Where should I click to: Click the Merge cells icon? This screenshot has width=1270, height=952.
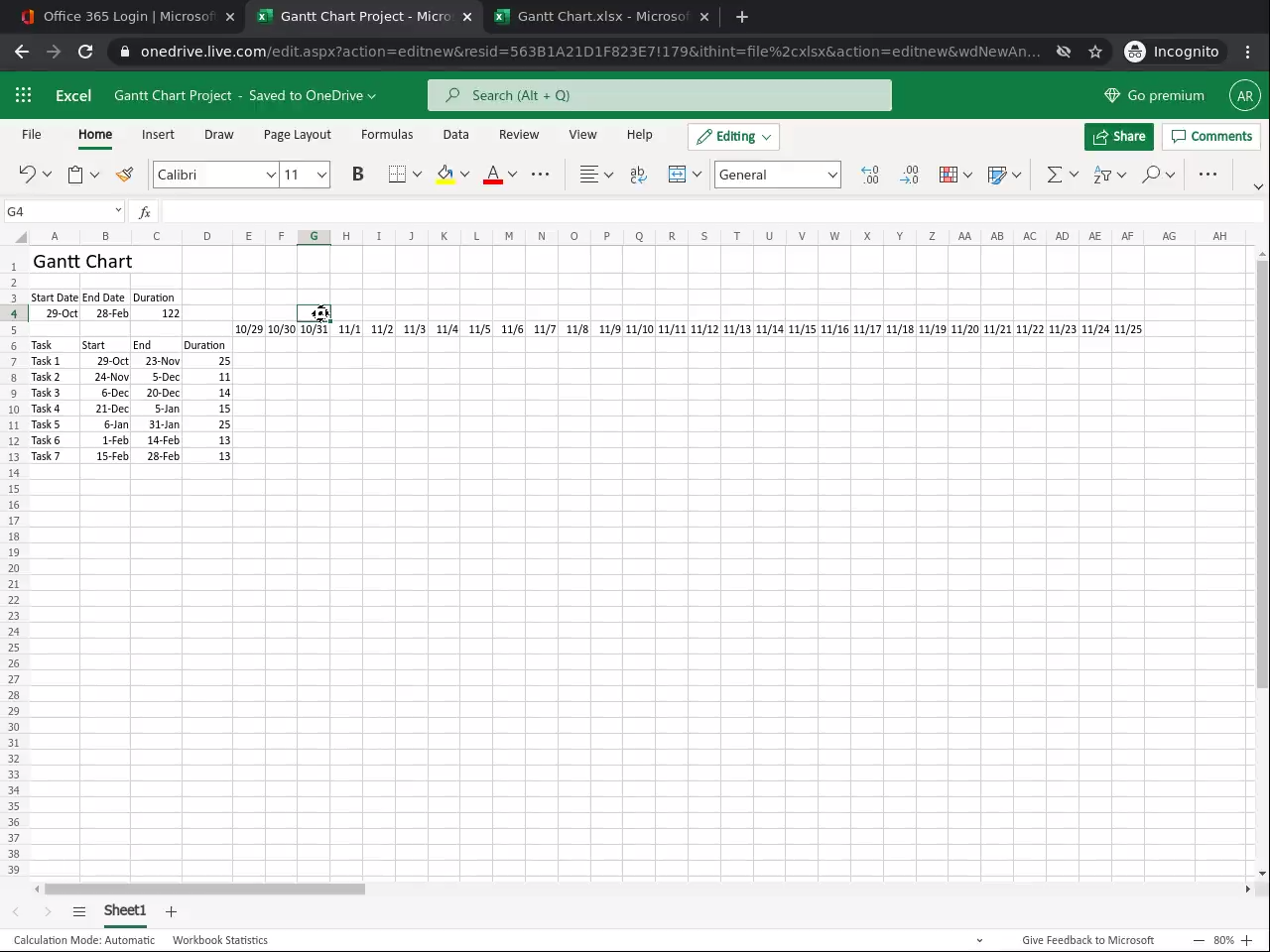677,175
